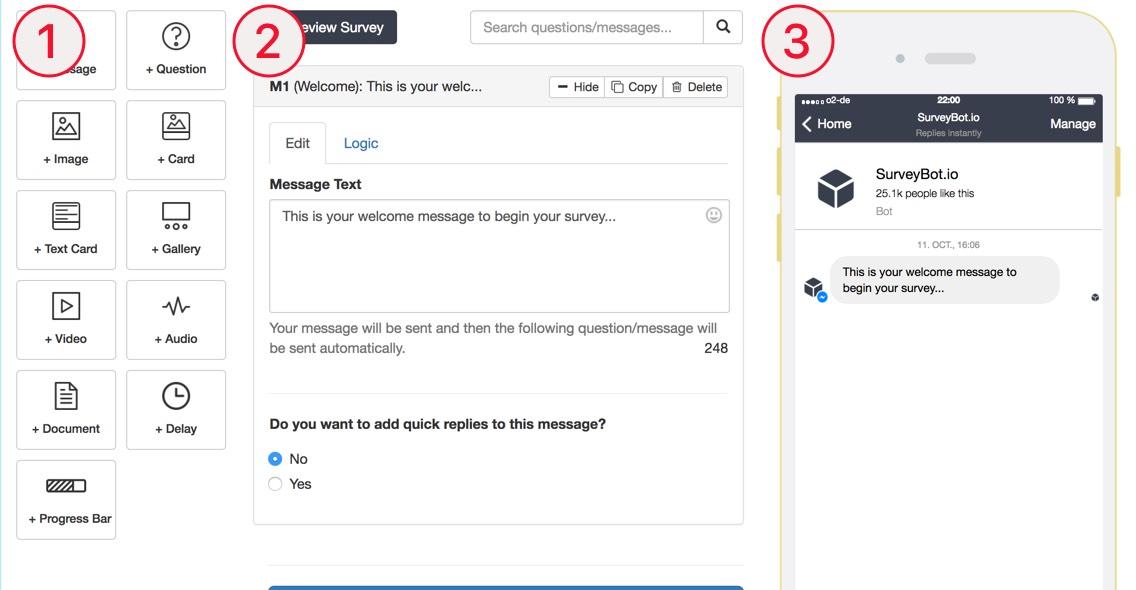This screenshot has width=1136, height=590.
Task: Open Manage in phone preview
Action: tap(1073, 124)
